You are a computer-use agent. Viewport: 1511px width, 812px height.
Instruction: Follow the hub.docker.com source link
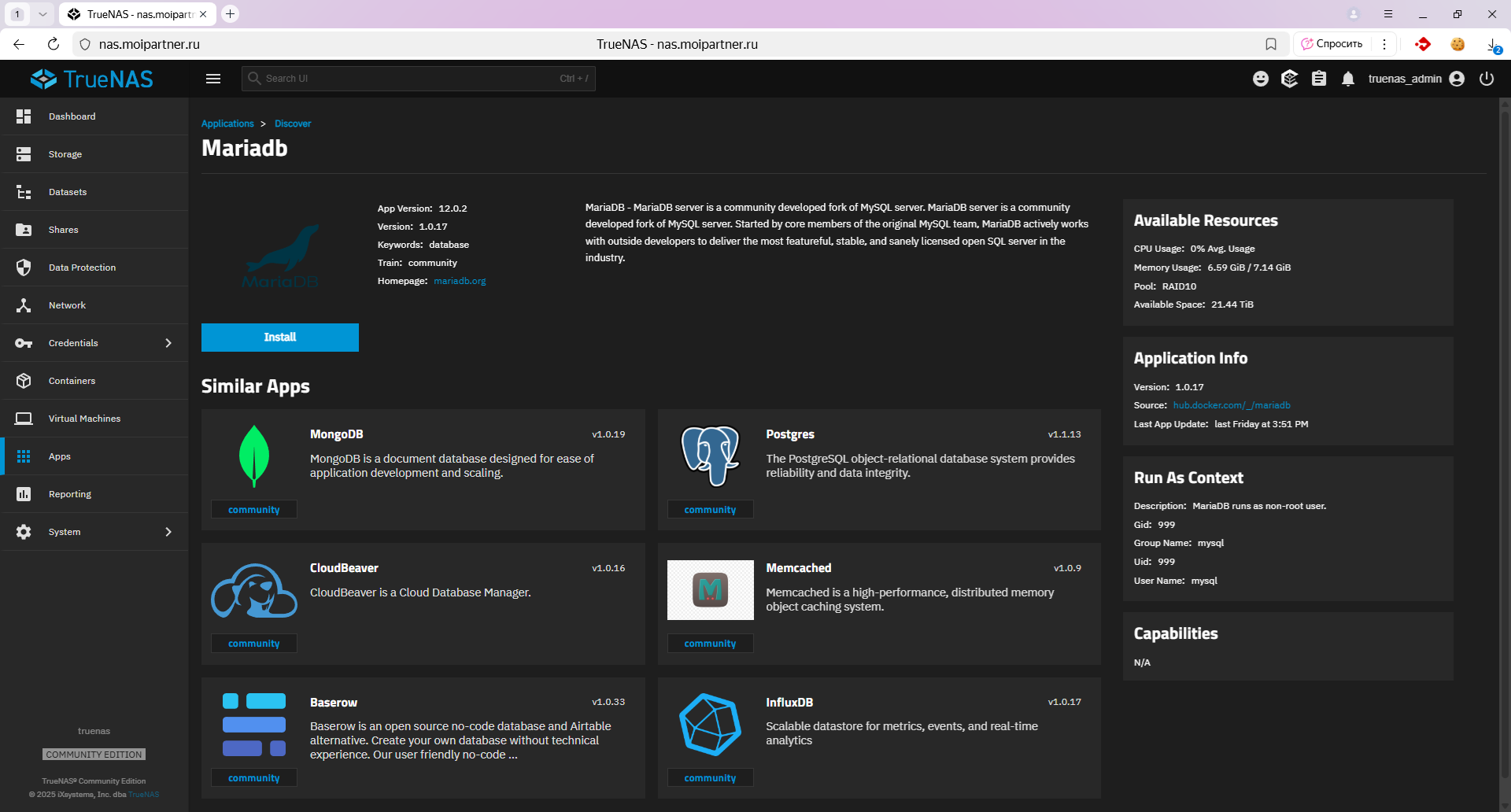point(1232,405)
